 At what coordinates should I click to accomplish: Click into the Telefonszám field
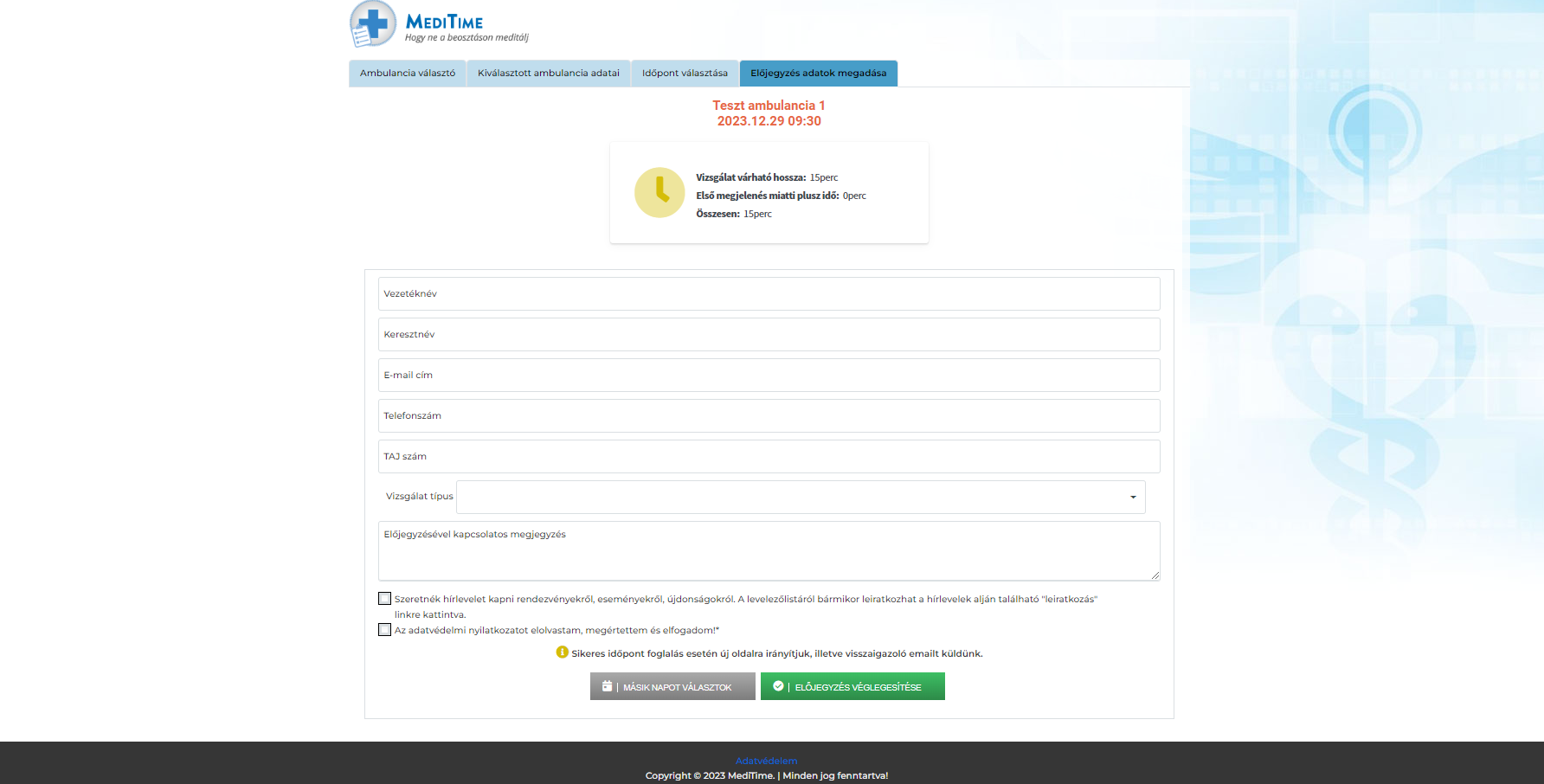tap(769, 416)
